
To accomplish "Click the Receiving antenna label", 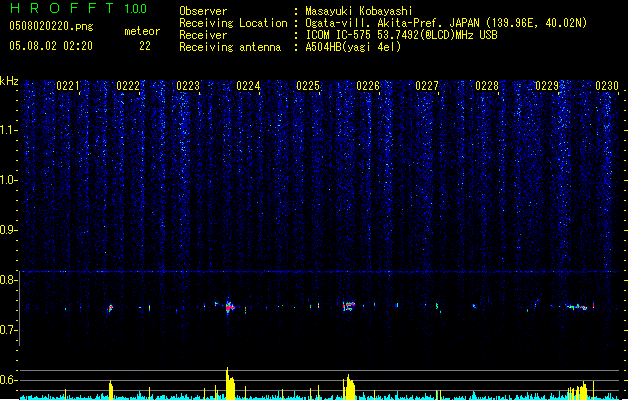I will point(230,47).
